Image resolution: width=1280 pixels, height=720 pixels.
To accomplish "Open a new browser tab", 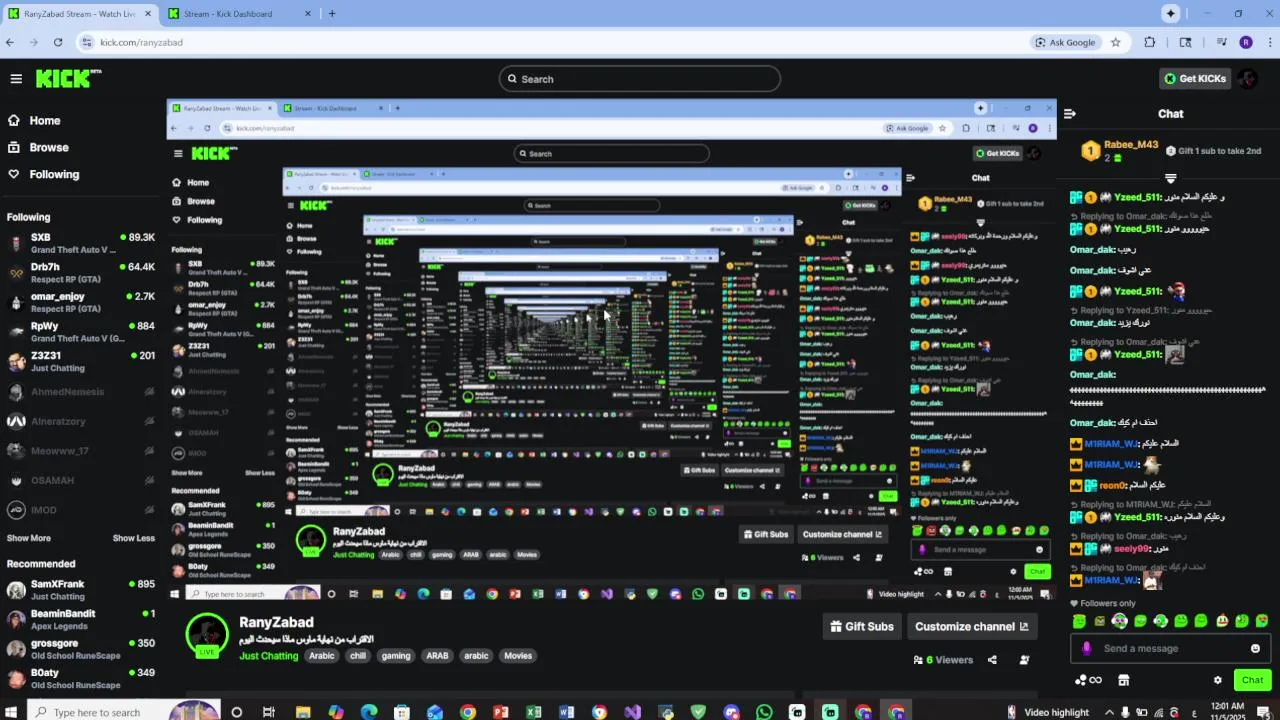I will coord(332,14).
